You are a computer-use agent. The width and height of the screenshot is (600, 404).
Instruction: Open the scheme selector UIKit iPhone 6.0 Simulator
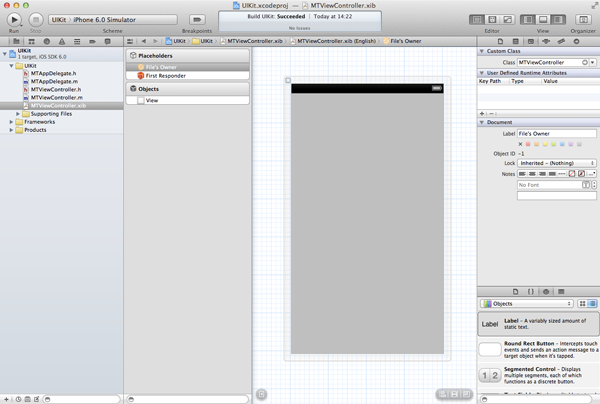point(113,20)
